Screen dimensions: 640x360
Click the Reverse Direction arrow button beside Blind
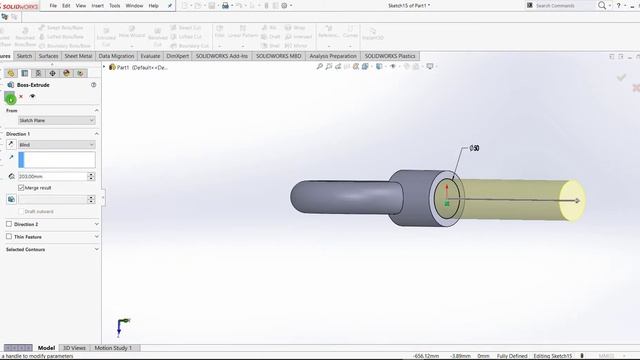pos(11,144)
